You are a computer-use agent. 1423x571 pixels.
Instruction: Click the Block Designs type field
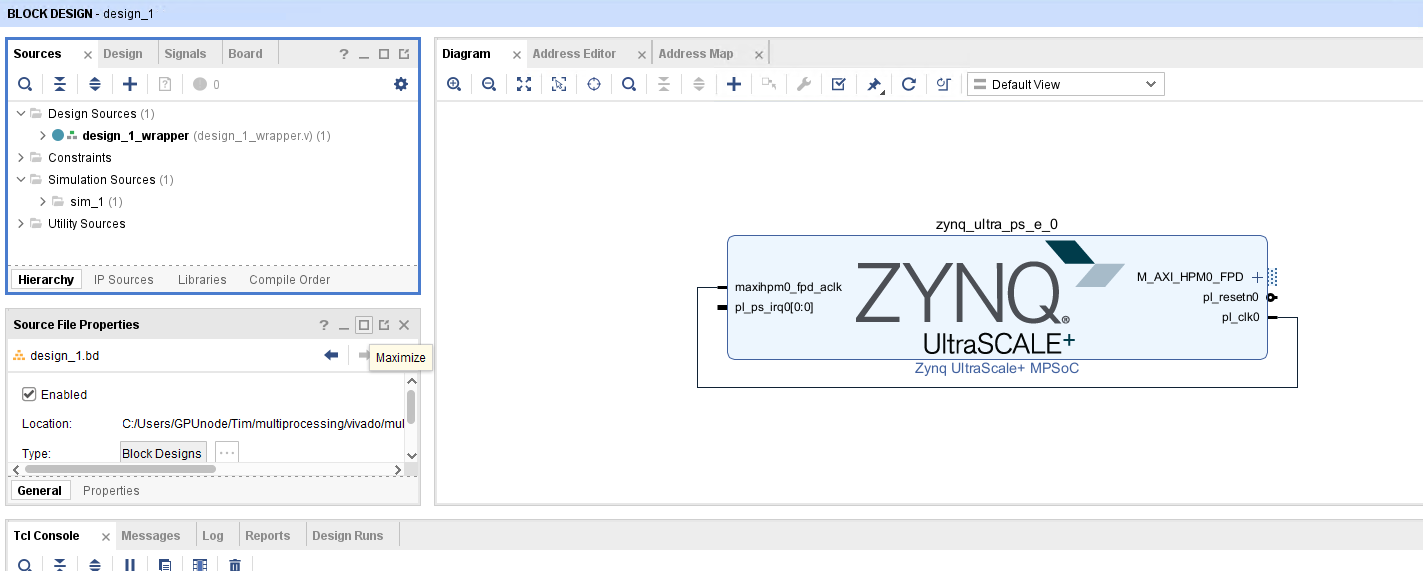click(x=163, y=453)
